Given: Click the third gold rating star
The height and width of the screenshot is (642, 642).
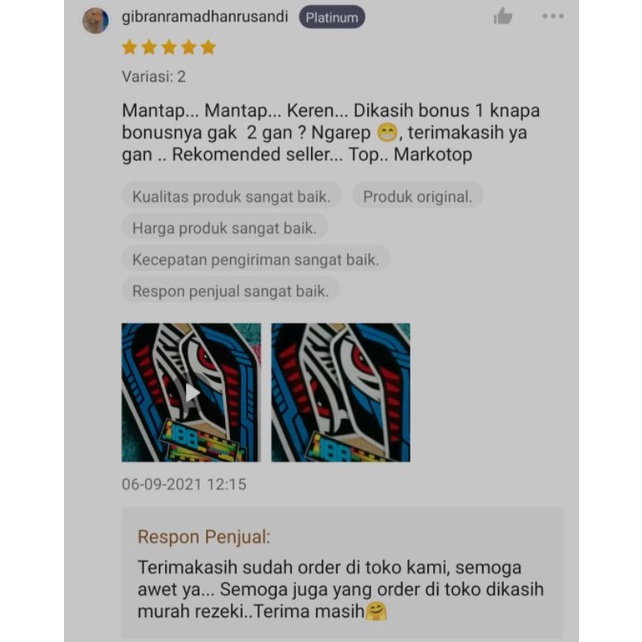Looking at the screenshot, I should tap(169, 47).
